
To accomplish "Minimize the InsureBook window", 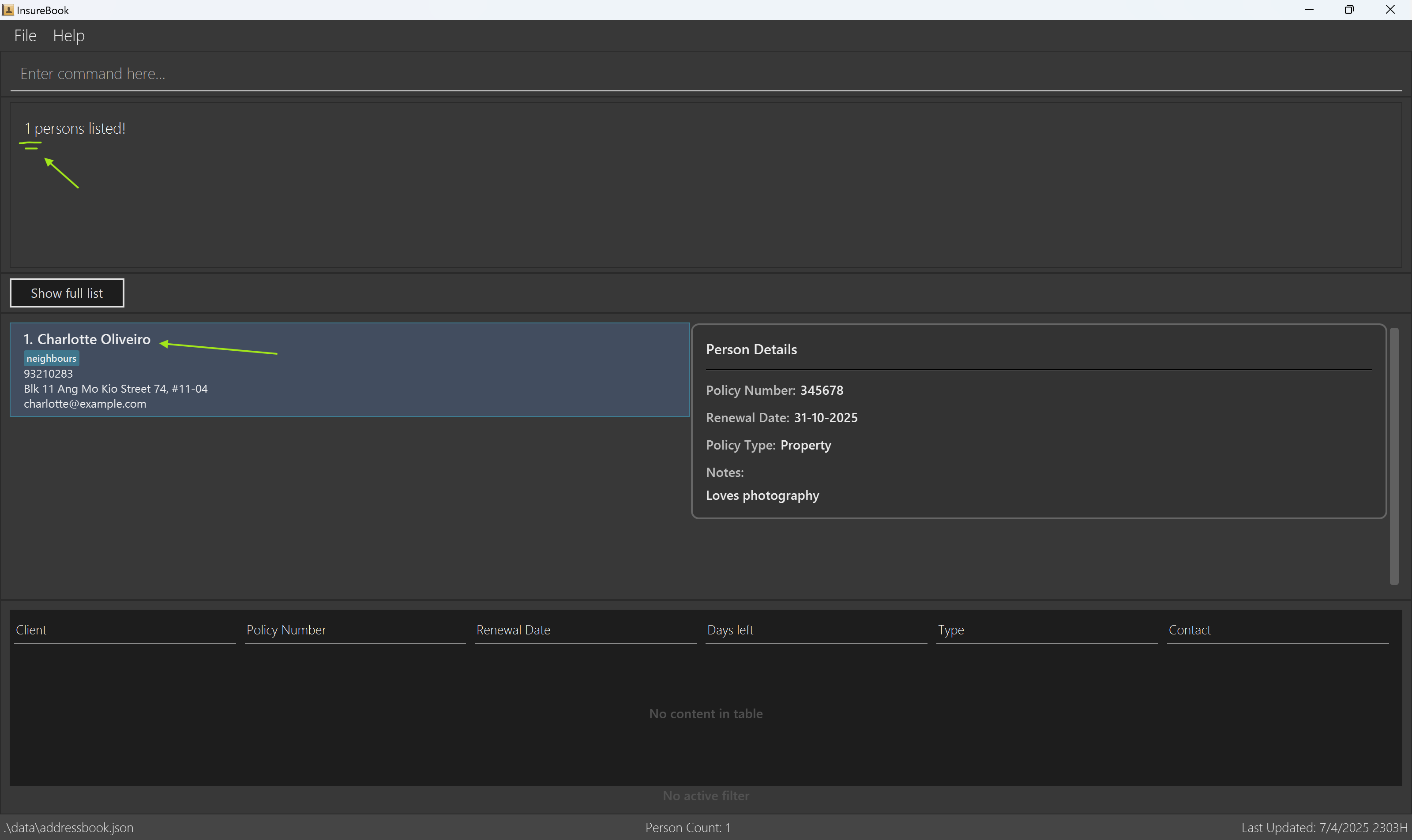I will [1308, 10].
